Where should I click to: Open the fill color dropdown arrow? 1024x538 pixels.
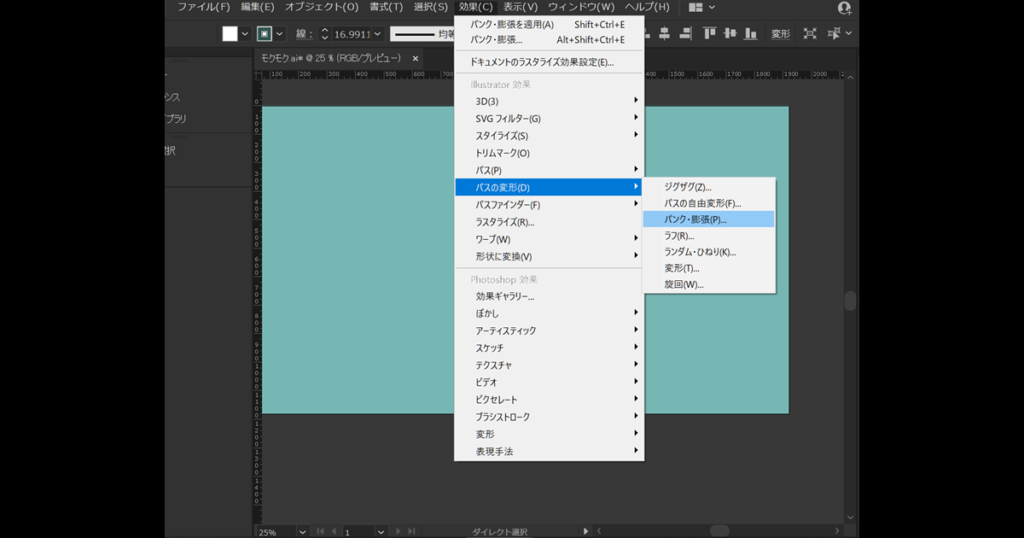(245, 34)
